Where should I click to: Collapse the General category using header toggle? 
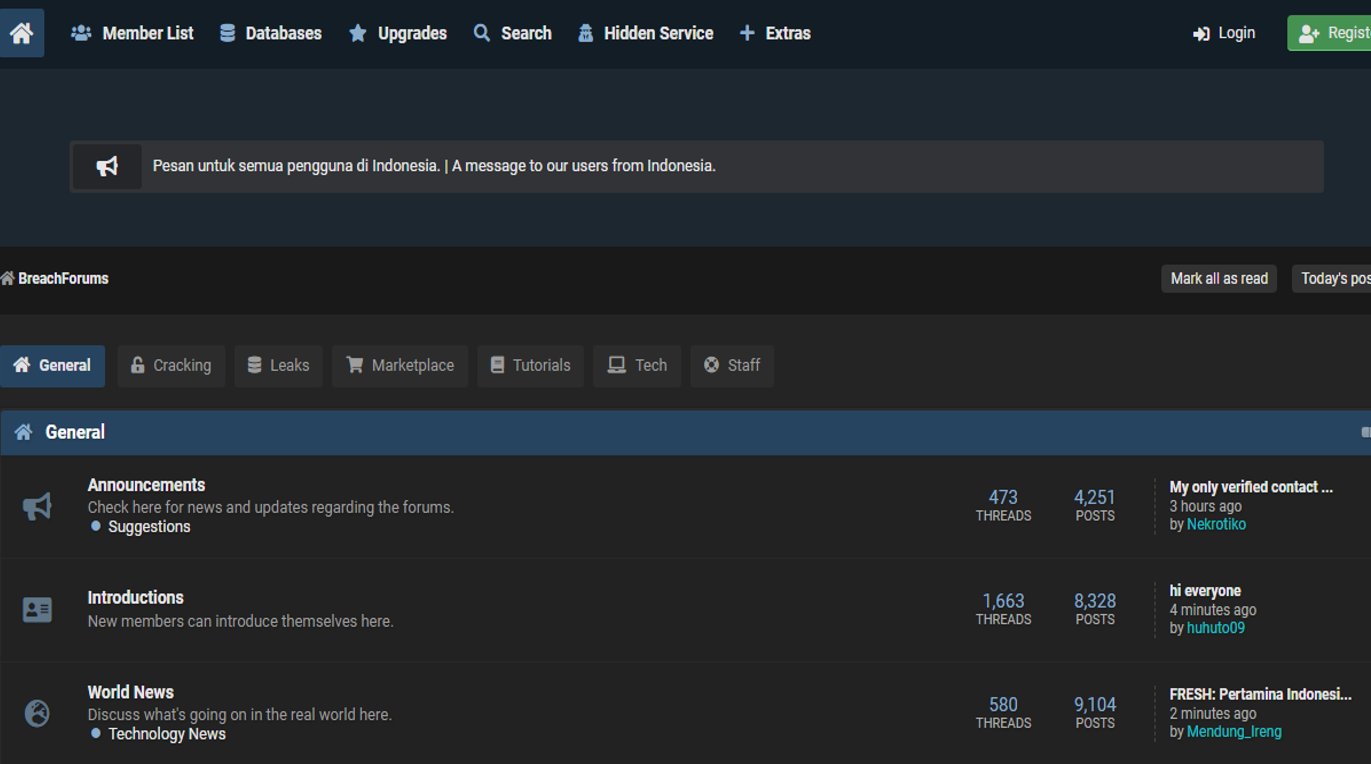[1366, 432]
